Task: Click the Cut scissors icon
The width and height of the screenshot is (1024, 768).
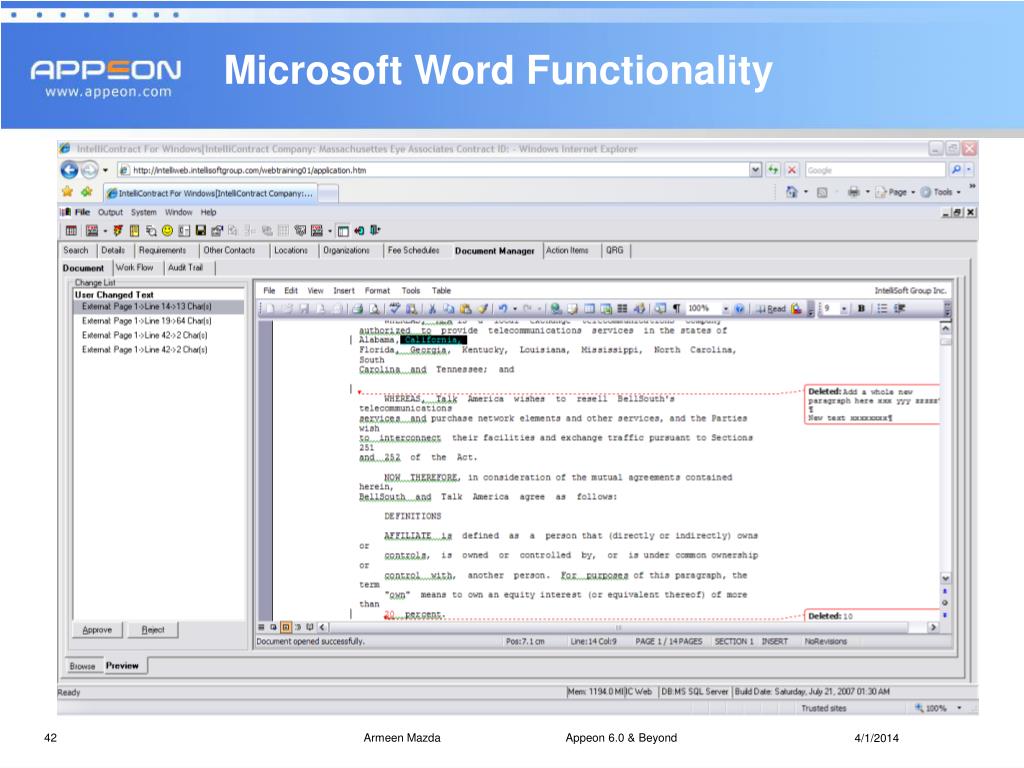Action: (x=432, y=309)
